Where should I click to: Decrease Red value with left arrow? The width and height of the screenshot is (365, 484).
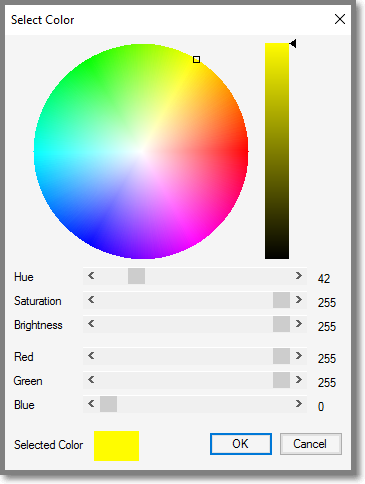pos(91,356)
